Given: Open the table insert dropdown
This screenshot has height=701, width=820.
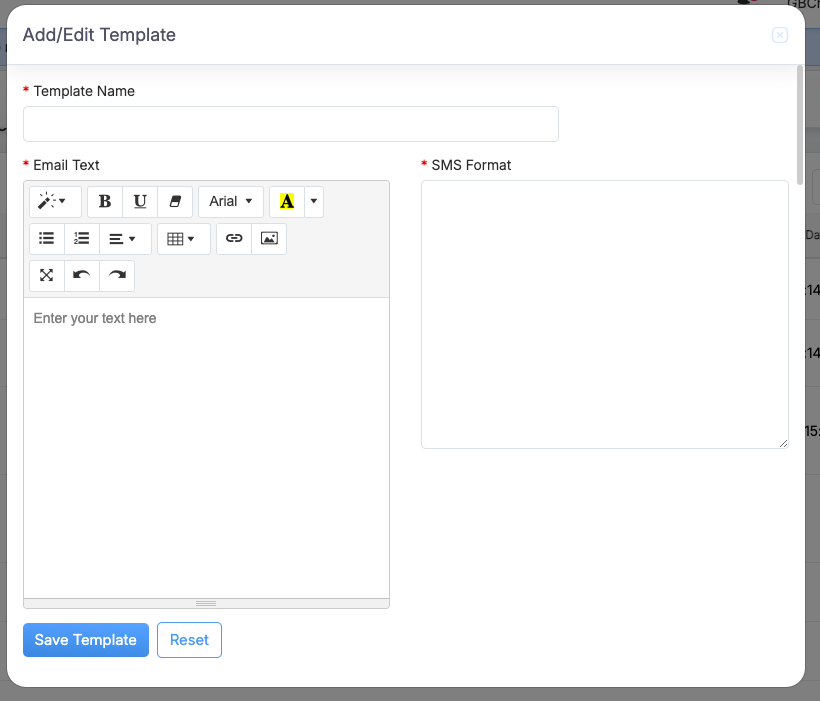Looking at the screenshot, I should click(183, 239).
